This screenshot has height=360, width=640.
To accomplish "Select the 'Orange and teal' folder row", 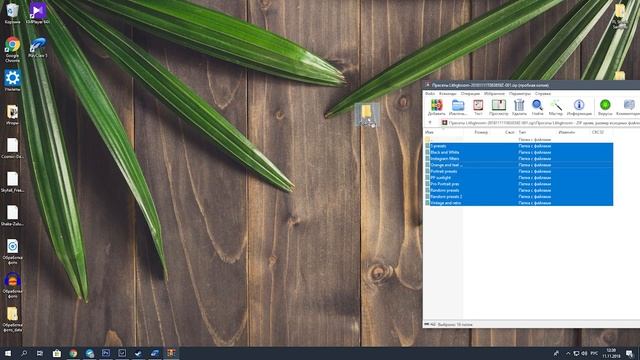I will pyautogui.click(x=519, y=165).
